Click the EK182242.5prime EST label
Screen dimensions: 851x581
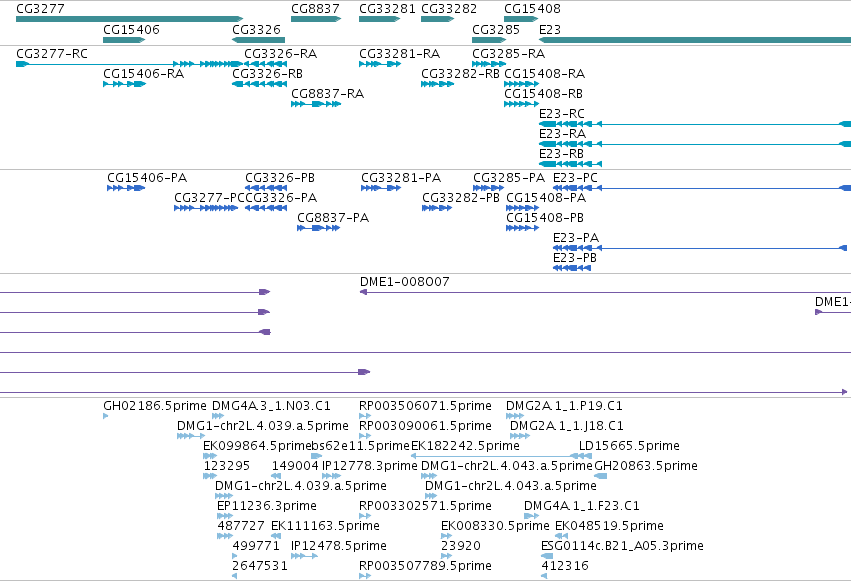pyautogui.click(x=465, y=446)
